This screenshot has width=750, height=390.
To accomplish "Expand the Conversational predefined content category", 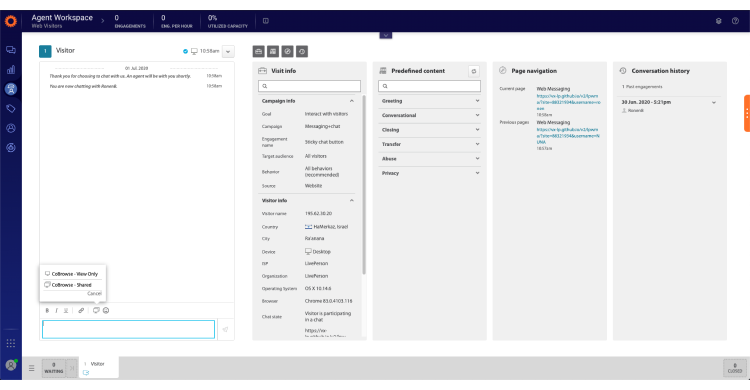I will (430, 115).
